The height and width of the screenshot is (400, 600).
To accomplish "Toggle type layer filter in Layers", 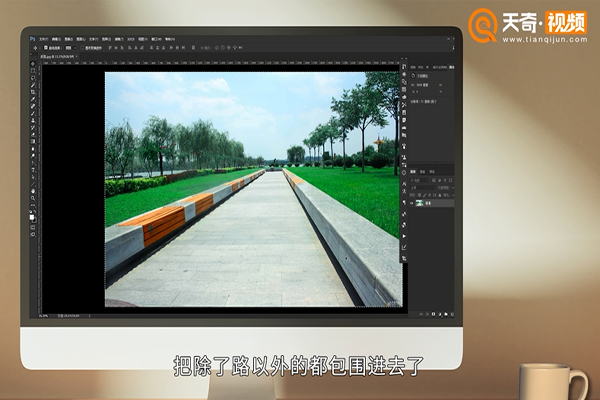I will 445,180.
